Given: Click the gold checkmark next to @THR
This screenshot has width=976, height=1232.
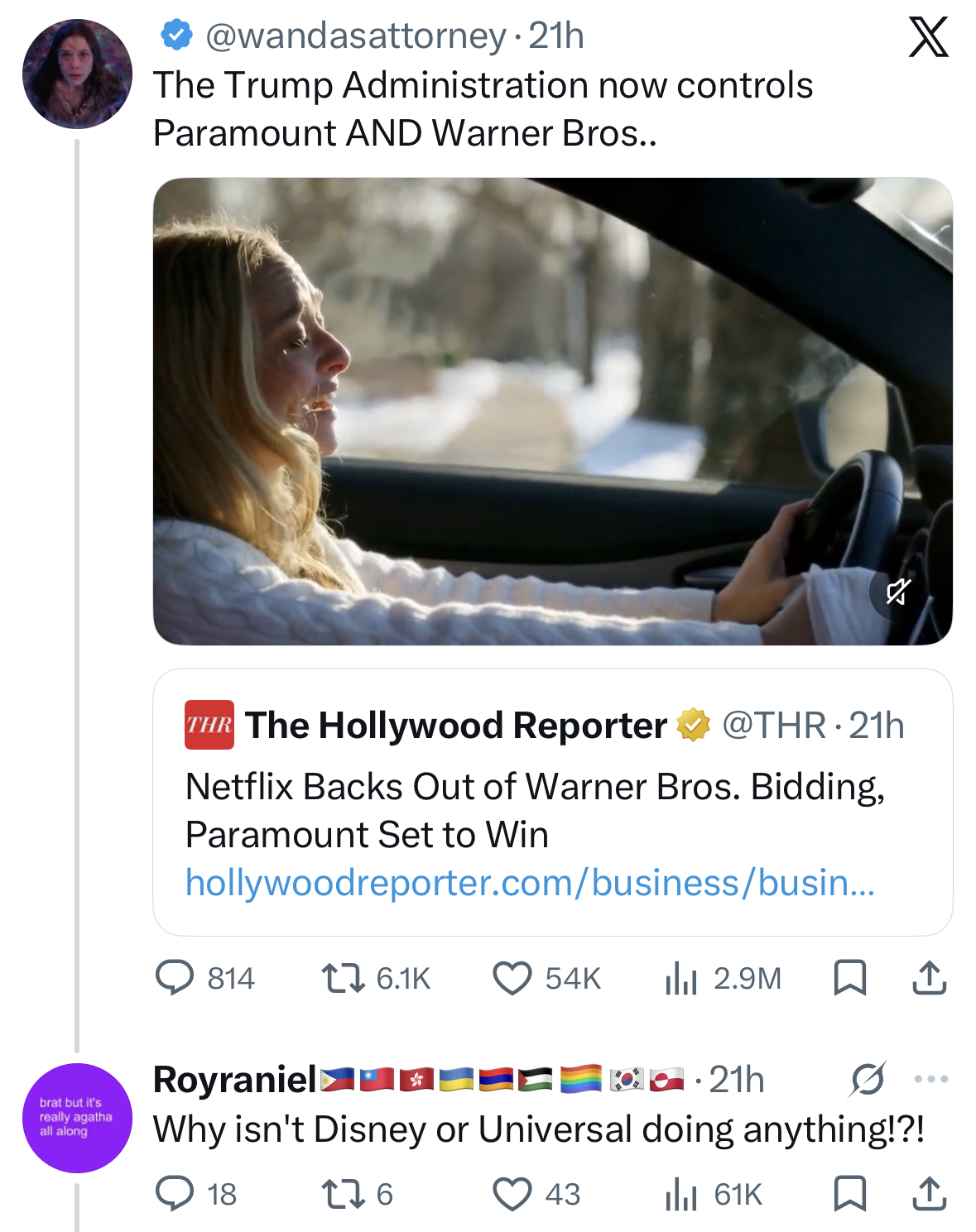Looking at the screenshot, I should click(690, 725).
